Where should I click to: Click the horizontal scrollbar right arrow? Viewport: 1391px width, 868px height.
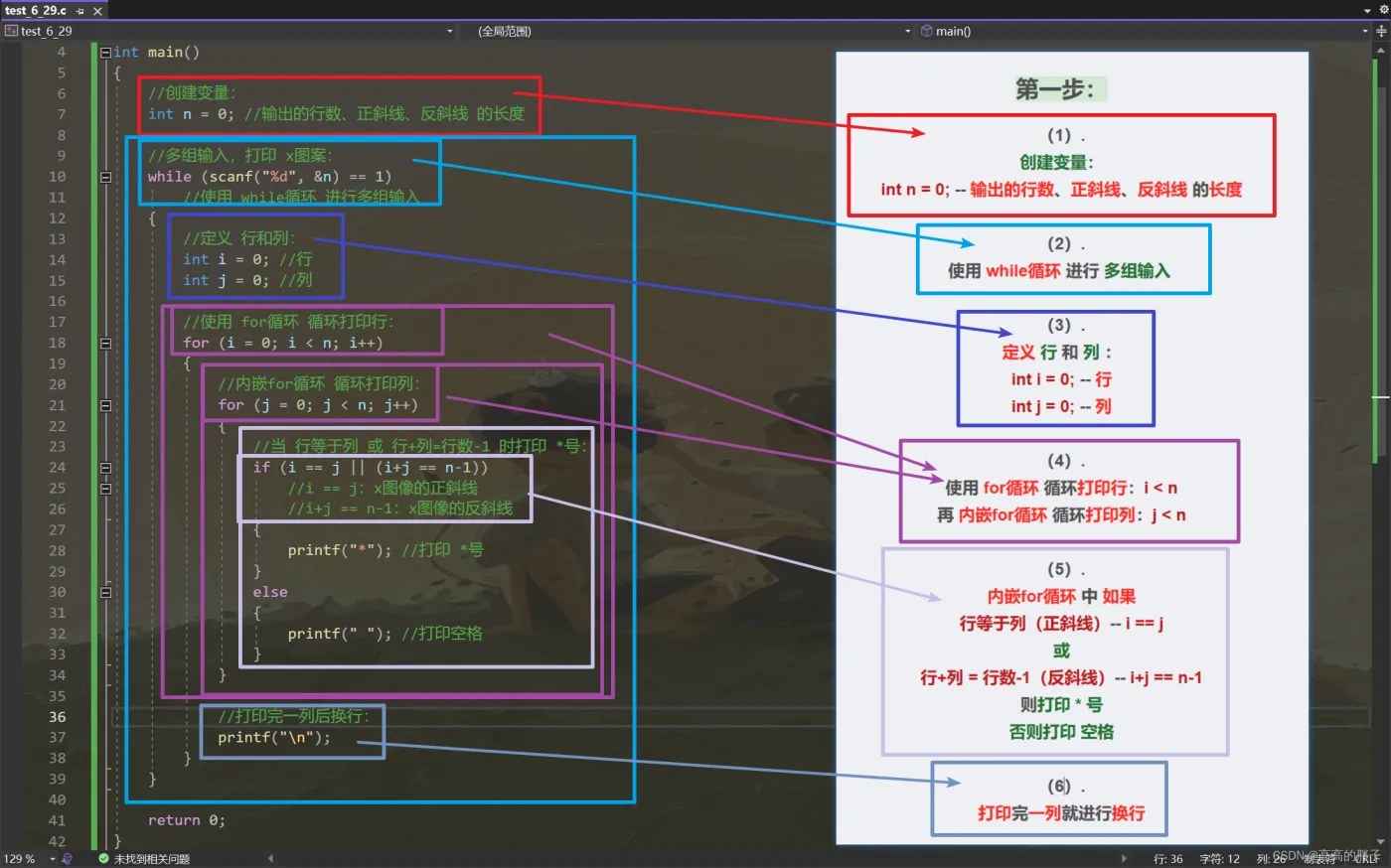1124,859
